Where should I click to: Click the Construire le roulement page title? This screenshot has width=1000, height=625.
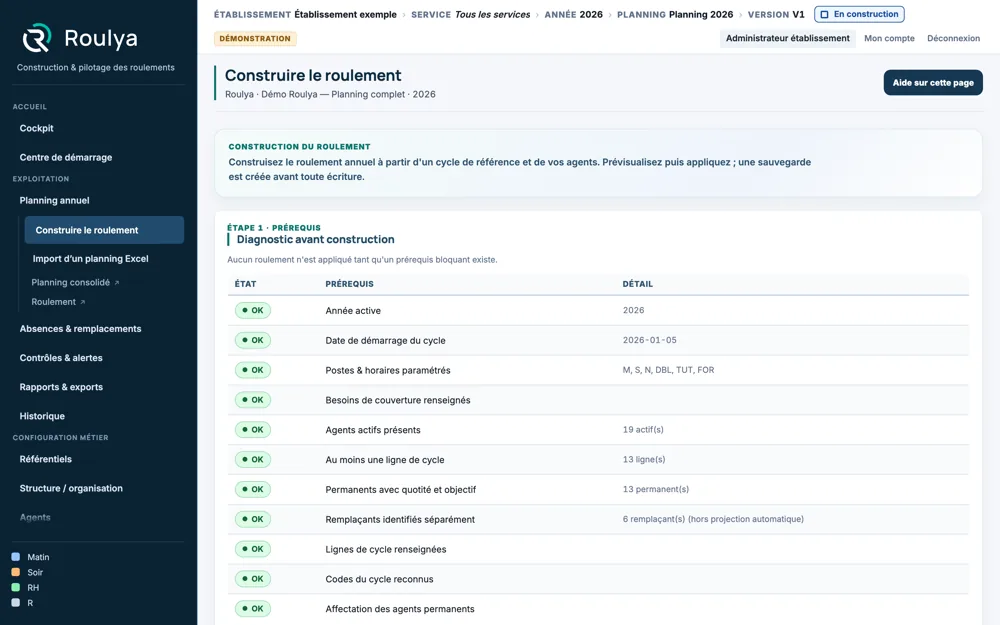(x=313, y=75)
